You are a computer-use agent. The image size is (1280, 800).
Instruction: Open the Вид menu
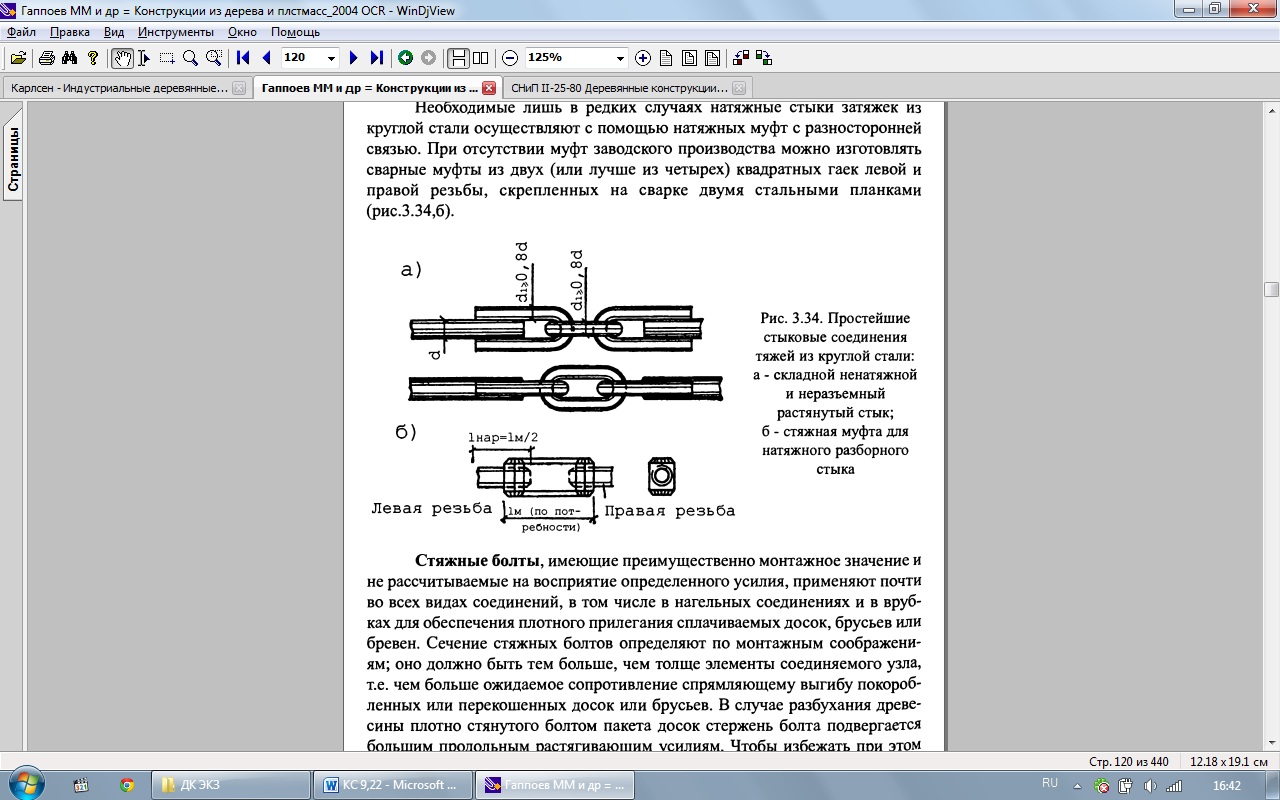[114, 32]
